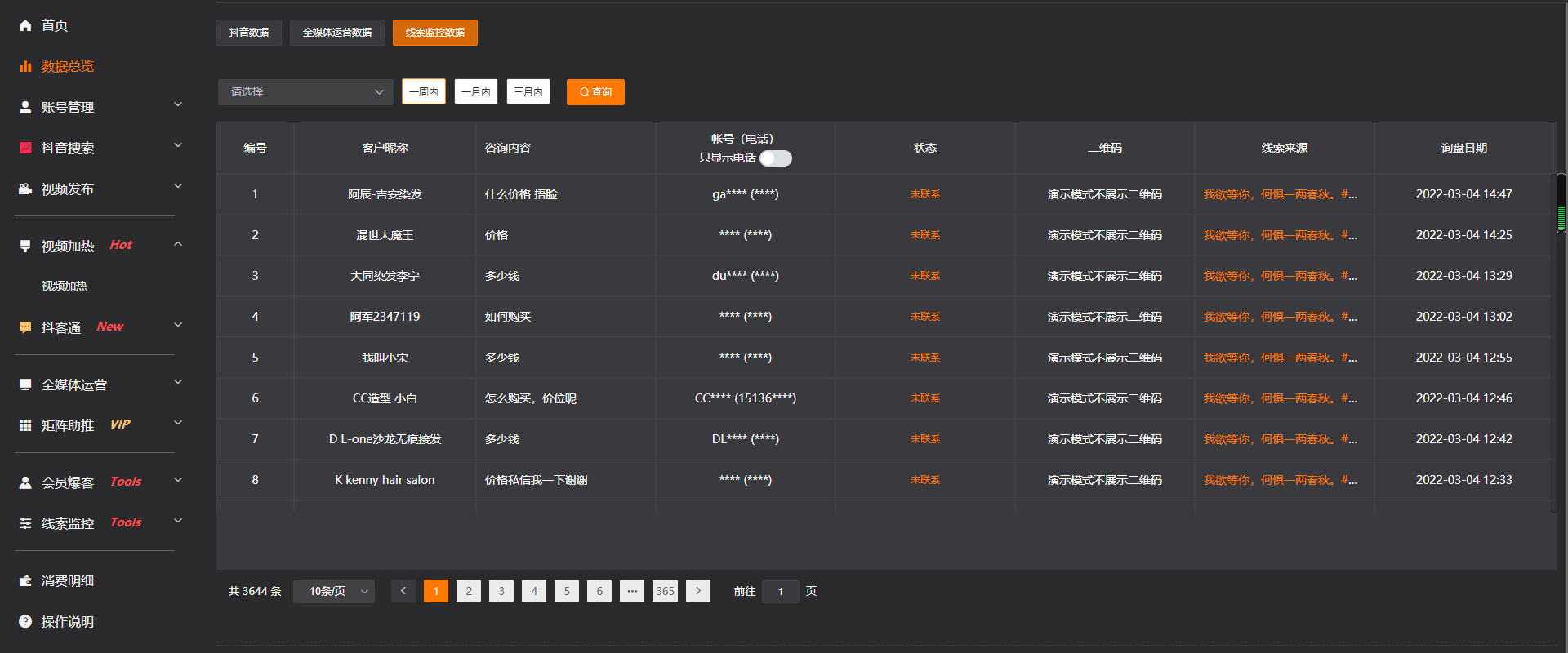Viewport: 1568px width, 653px height.
Task: Open the 10条/页 page size dropdown
Action: click(x=334, y=591)
